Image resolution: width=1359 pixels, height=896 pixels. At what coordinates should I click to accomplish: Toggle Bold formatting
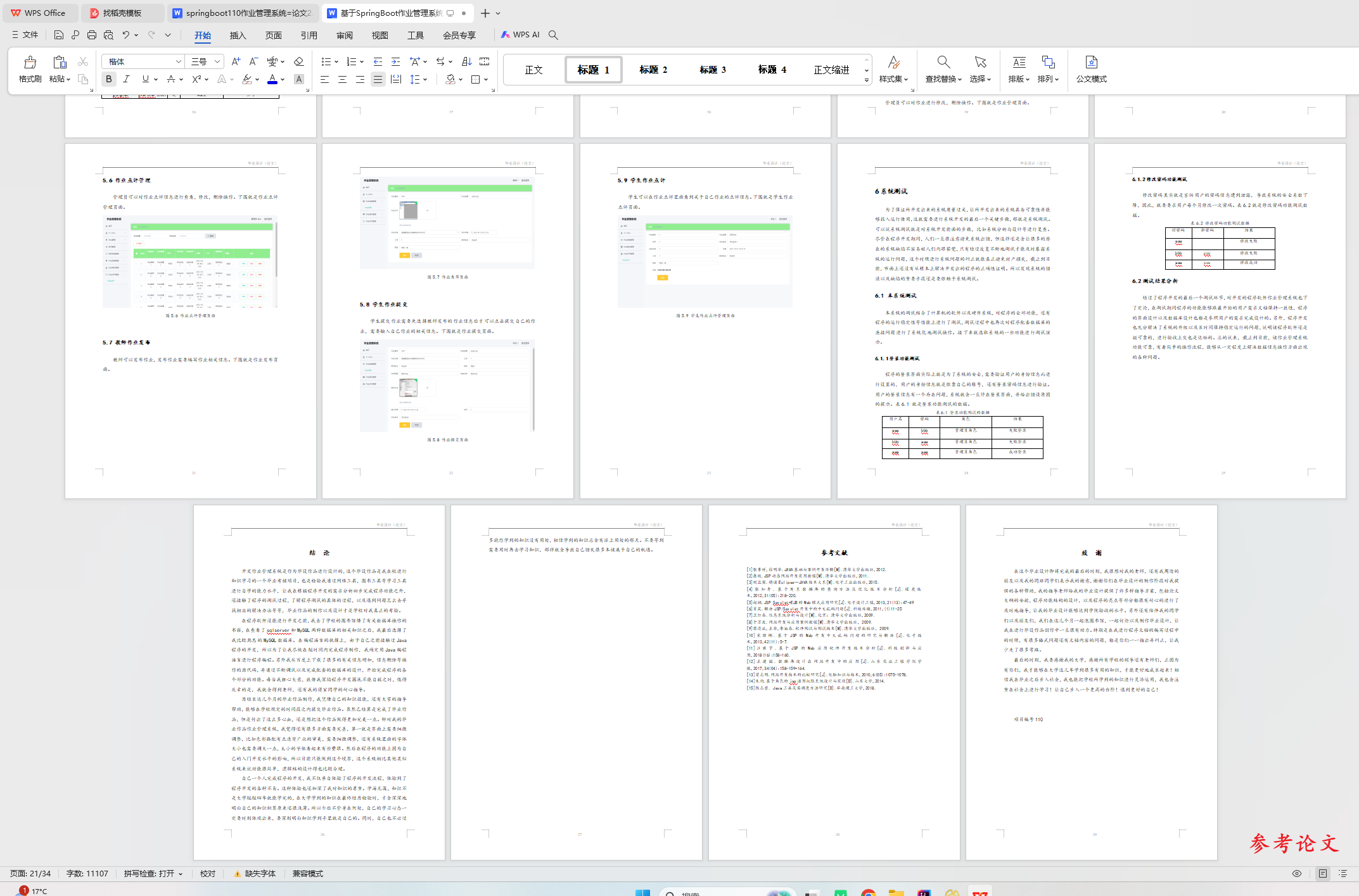coord(109,79)
